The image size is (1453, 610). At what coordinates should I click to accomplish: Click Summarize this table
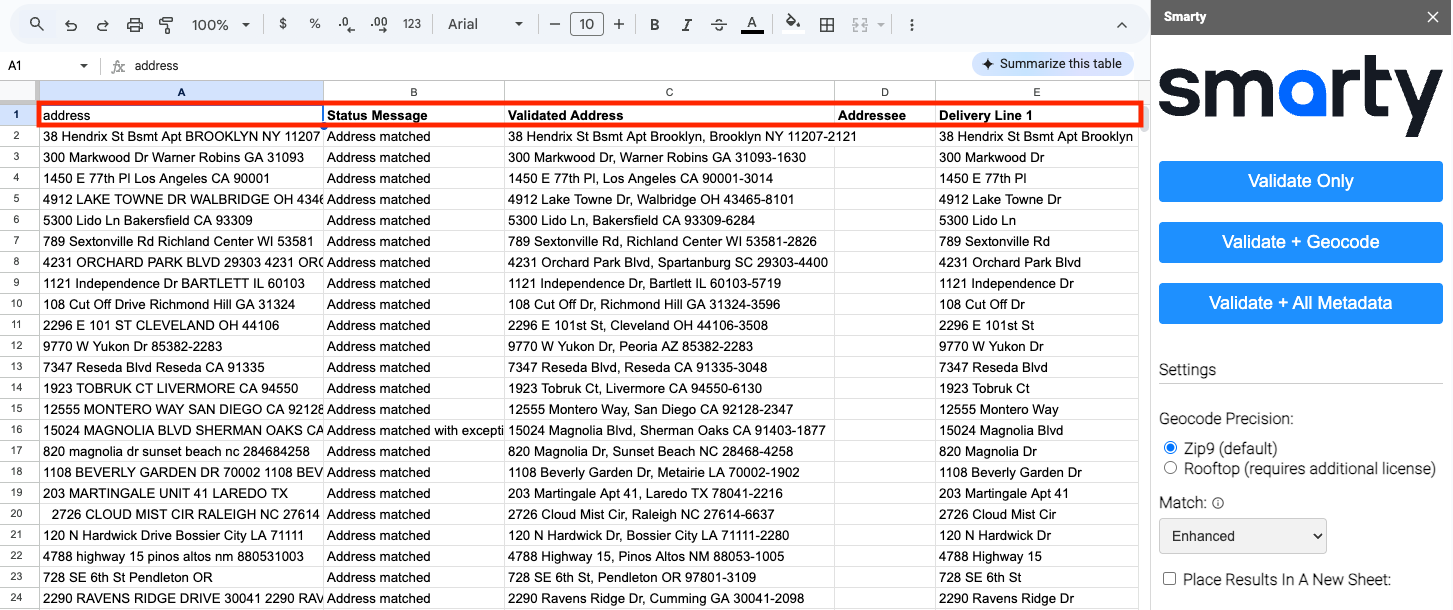1052,63
